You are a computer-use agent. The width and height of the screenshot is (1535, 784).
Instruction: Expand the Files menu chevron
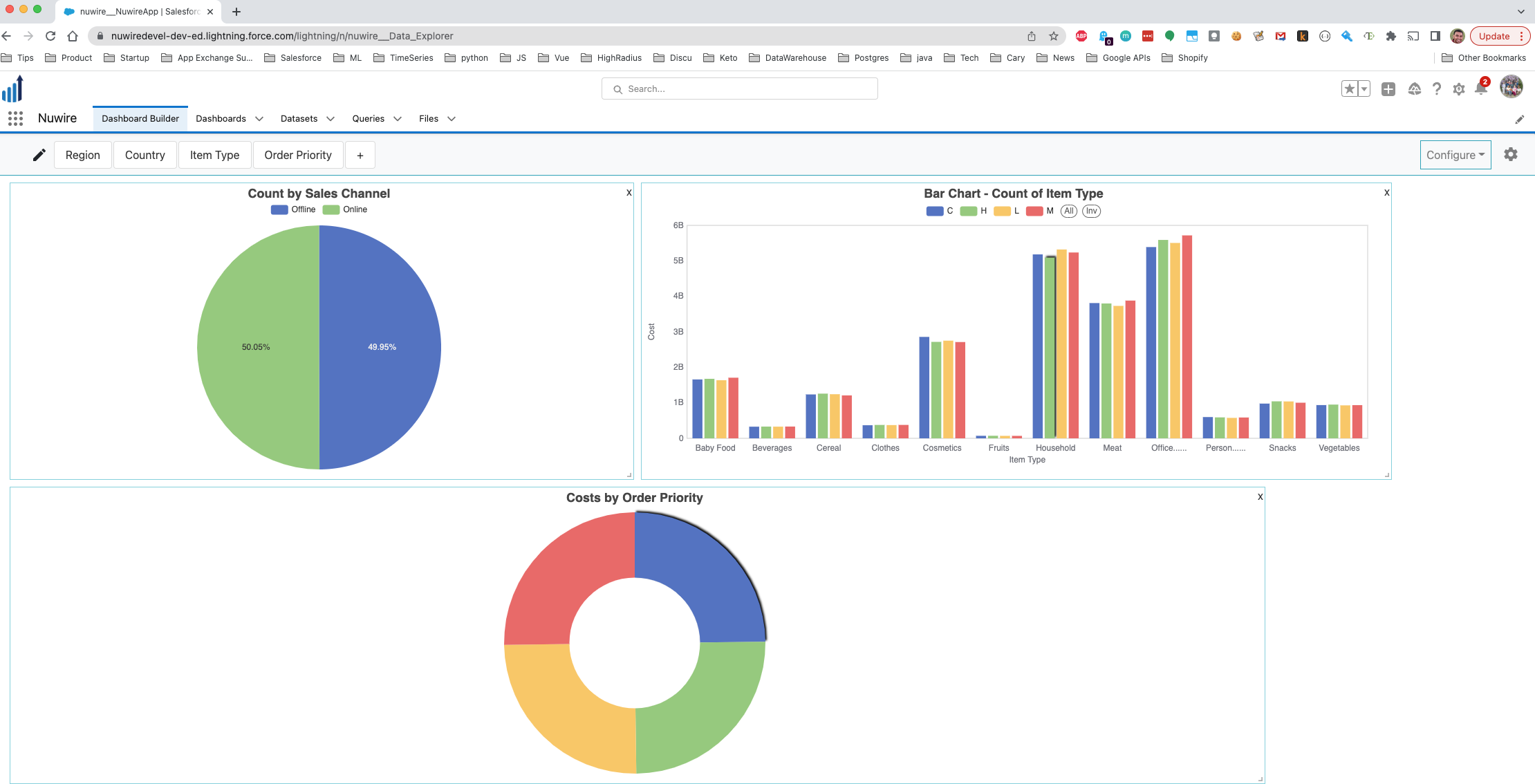452,119
